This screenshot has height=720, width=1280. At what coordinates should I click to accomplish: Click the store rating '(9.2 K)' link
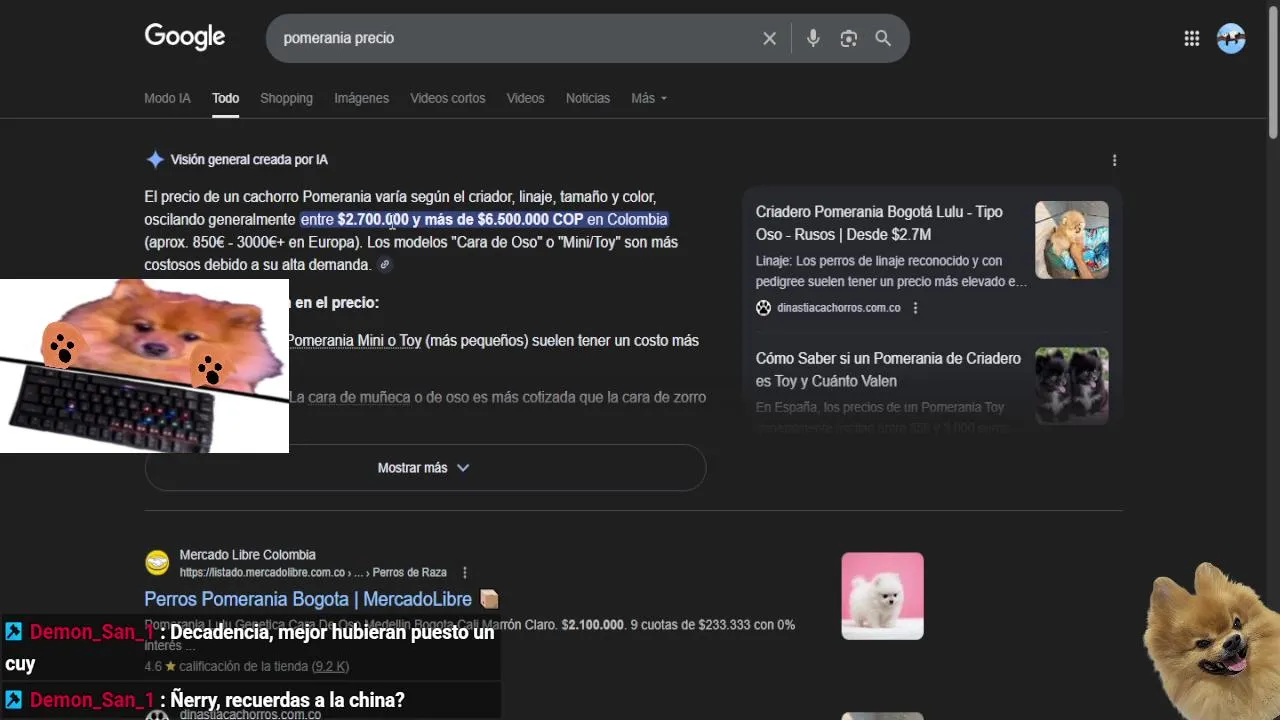point(330,666)
